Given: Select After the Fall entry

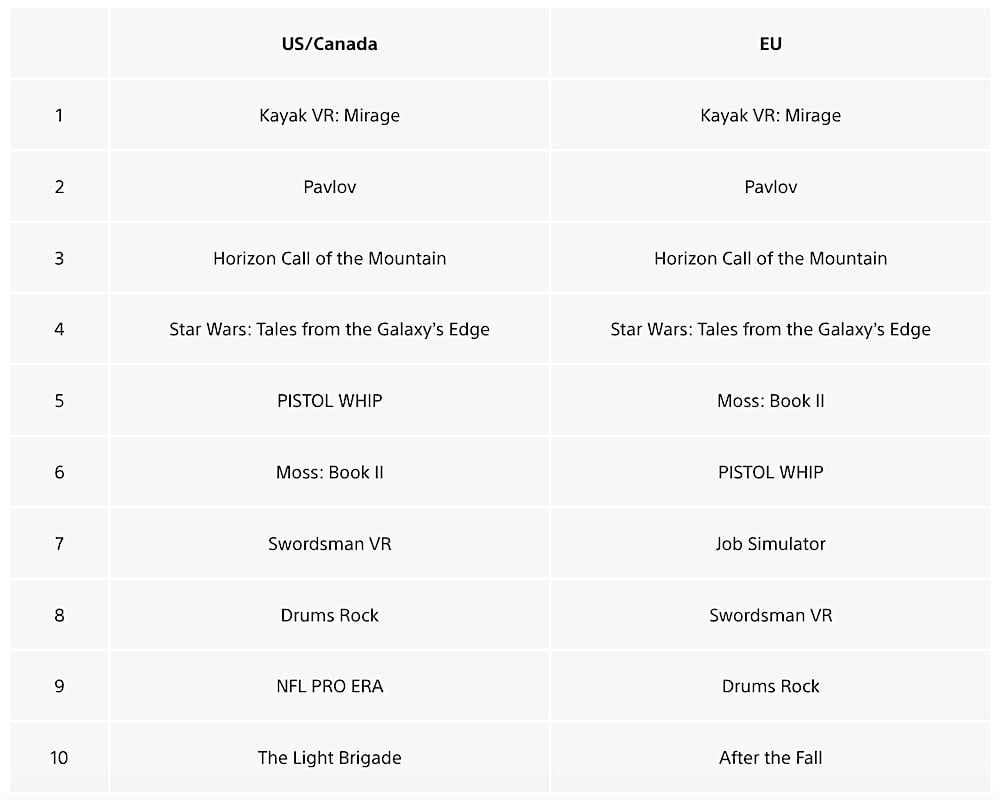Looking at the screenshot, I should [770, 758].
